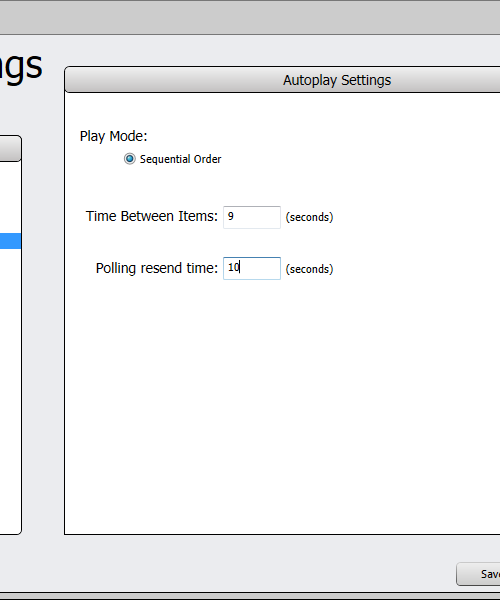Click the Polling resend time label
The image size is (500, 600).
pyautogui.click(x=156, y=268)
